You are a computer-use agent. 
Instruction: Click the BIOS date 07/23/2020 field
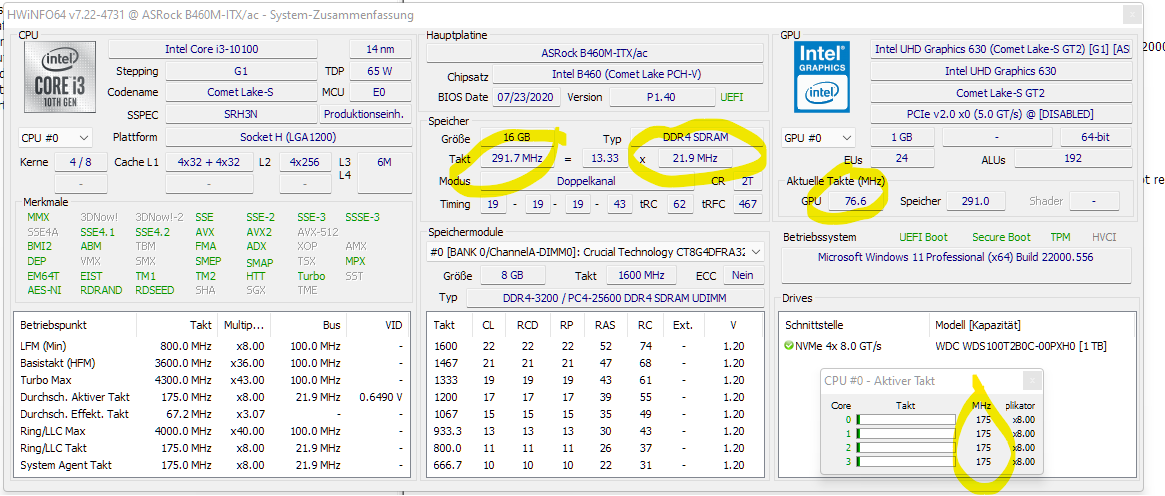click(527, 97)
